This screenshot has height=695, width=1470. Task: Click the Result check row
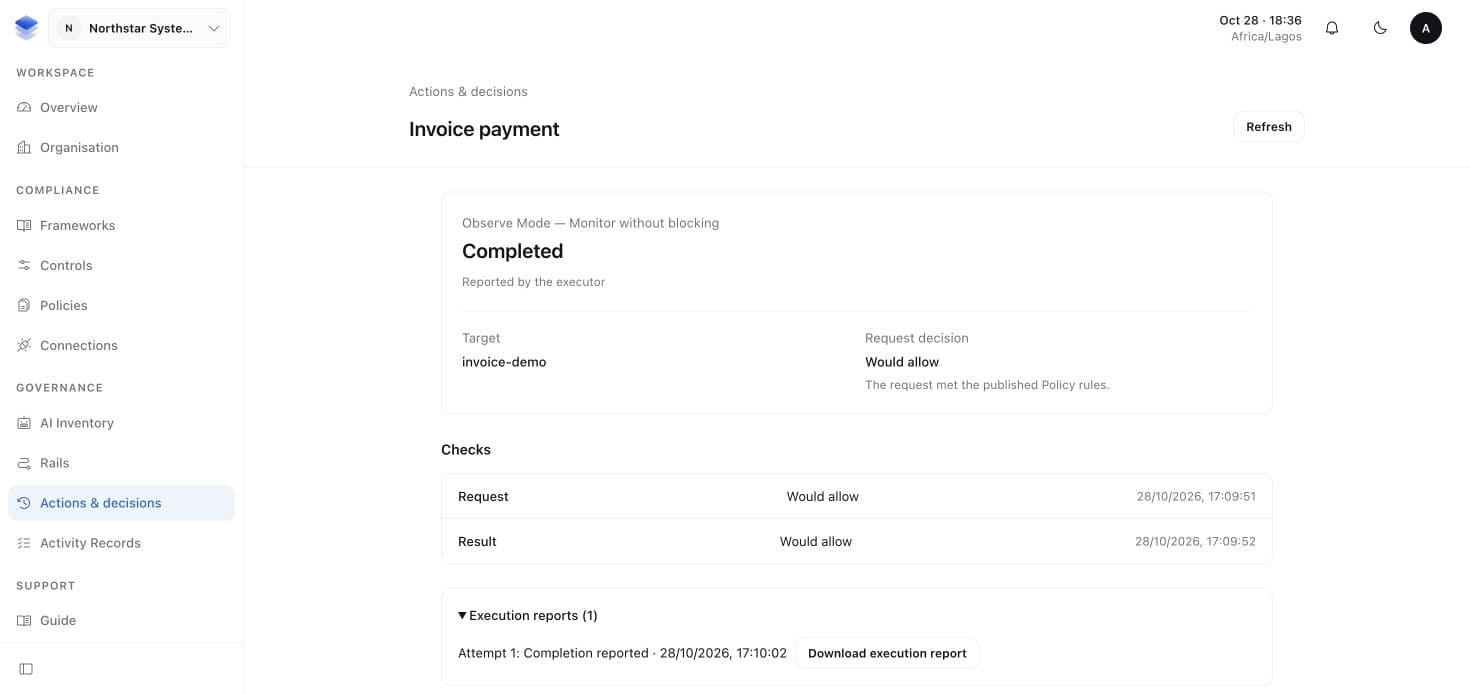click(857, 541)
